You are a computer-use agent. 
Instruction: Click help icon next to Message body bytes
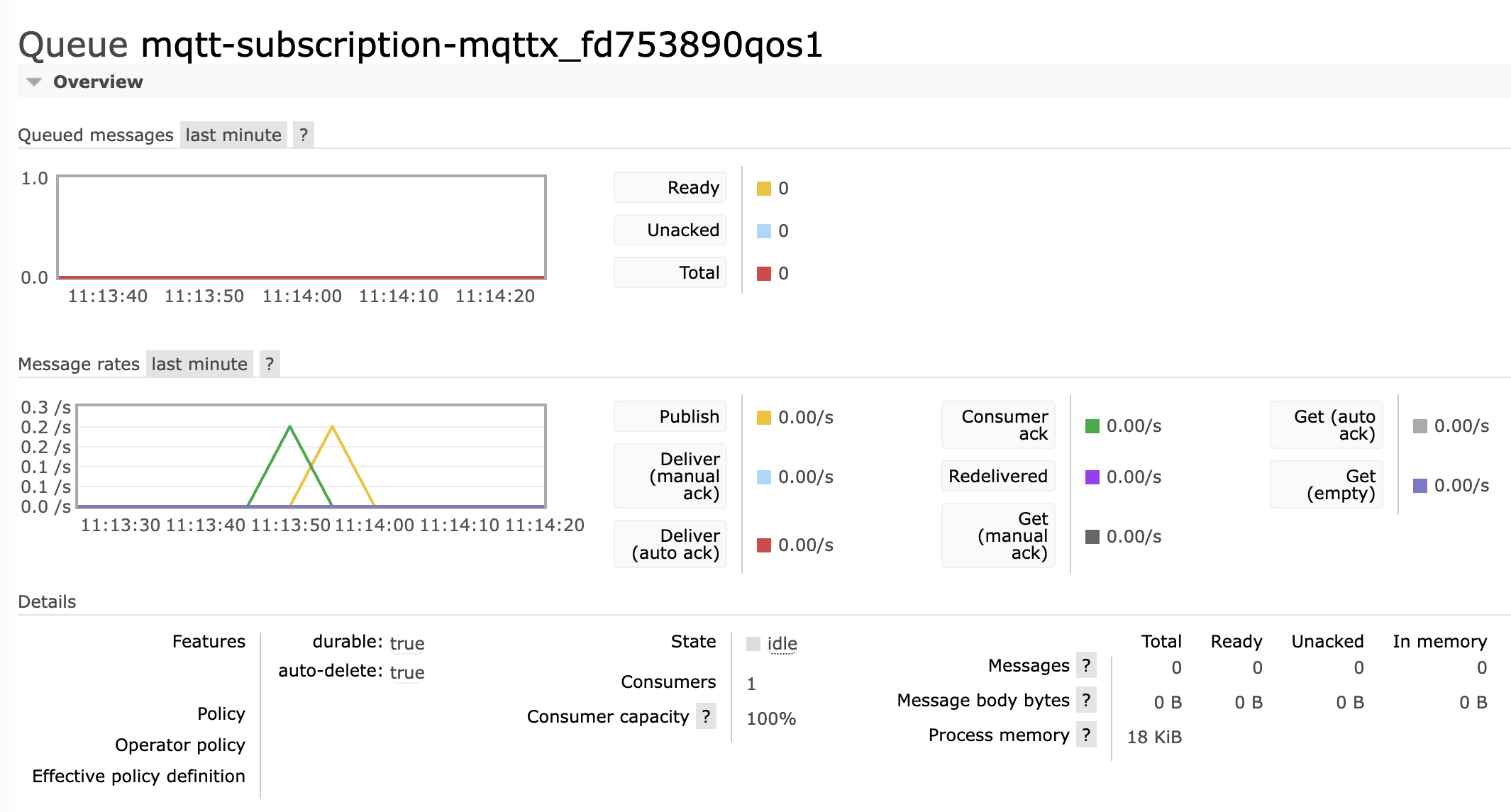[1086, 700]
